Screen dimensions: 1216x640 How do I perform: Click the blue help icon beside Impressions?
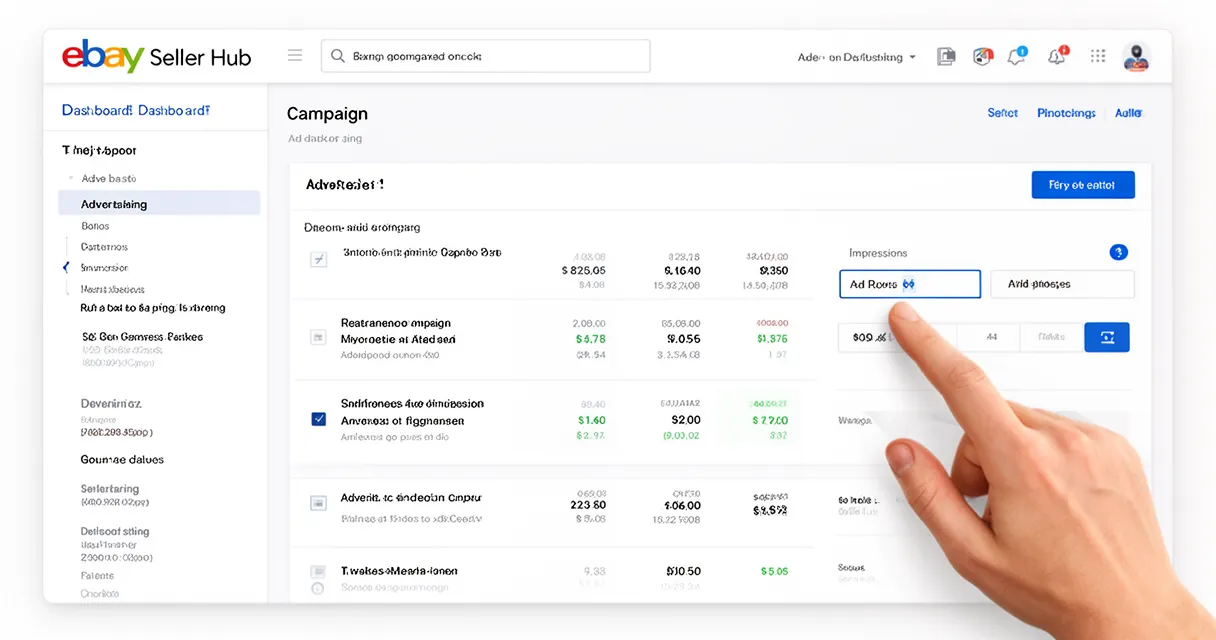[1118, 252]
